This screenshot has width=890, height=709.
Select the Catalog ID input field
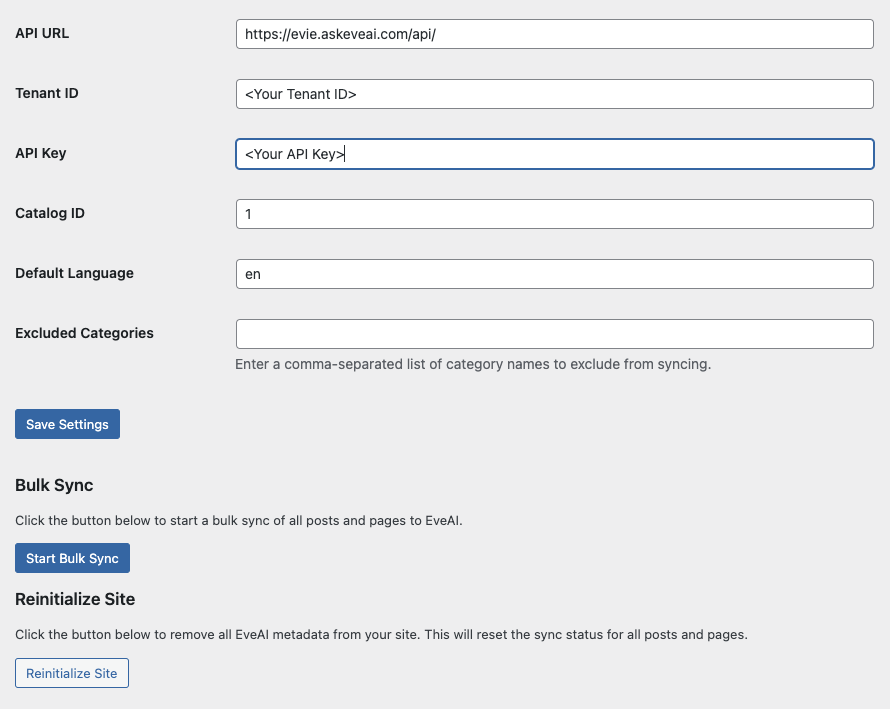point(554,214)
